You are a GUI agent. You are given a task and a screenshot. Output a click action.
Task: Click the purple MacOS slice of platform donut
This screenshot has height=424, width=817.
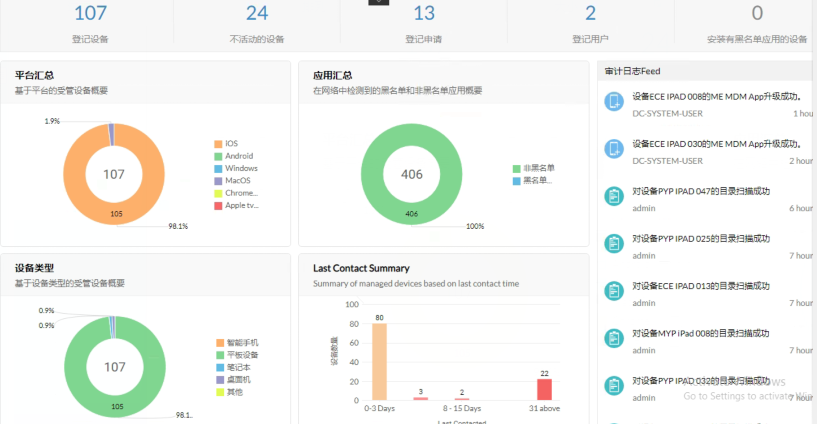click(x=111, y=134)
